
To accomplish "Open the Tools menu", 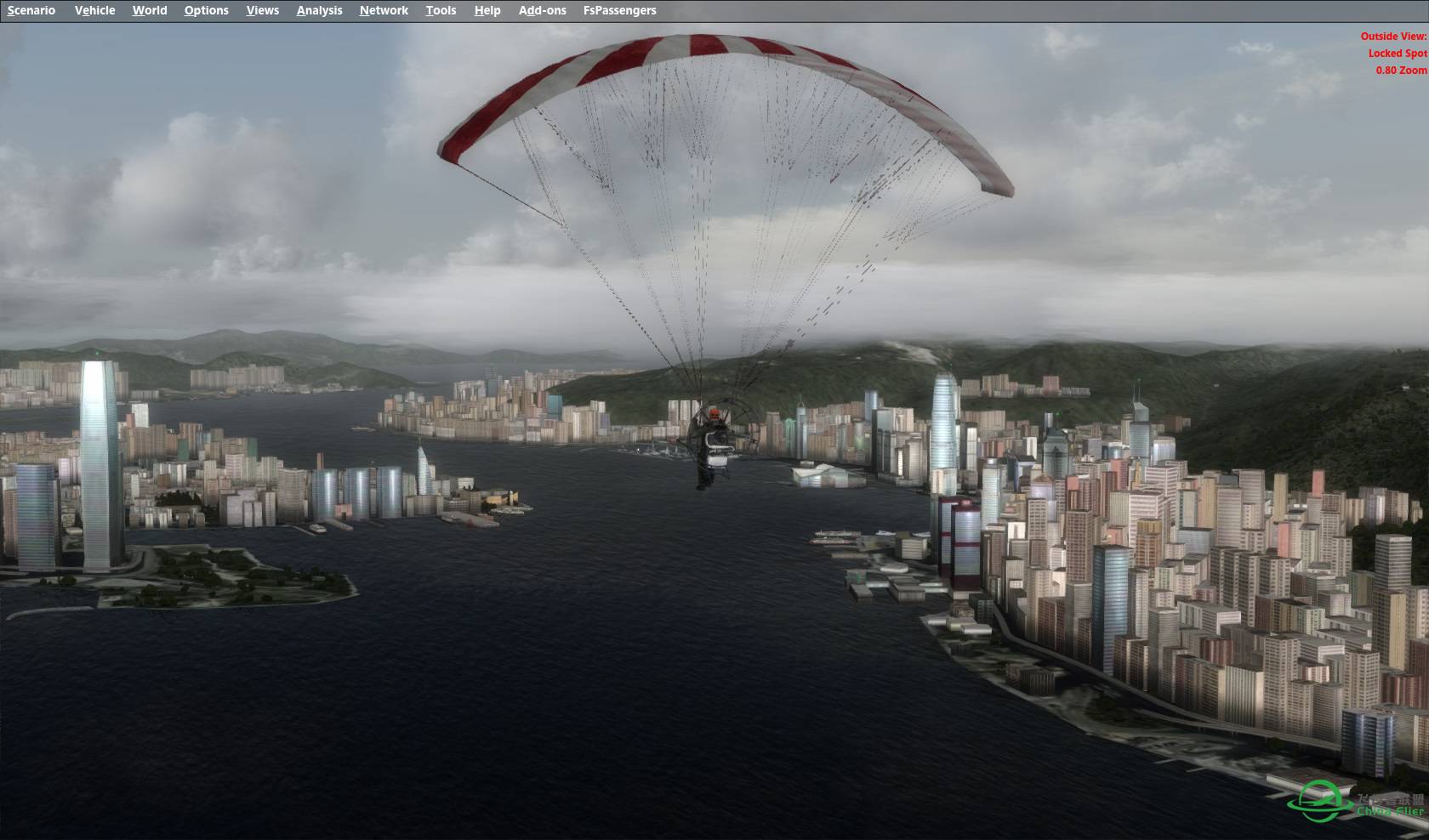I will [x=441, y=10].
